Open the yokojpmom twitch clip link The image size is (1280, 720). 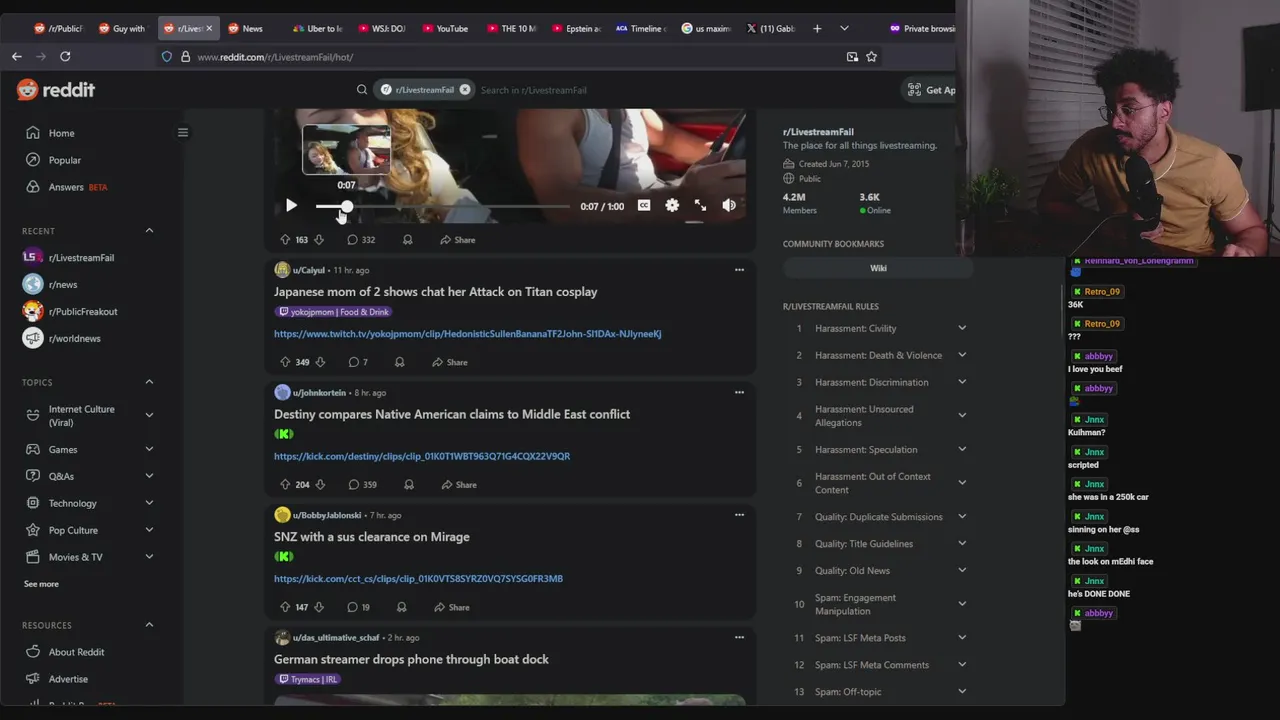[467, 334]
